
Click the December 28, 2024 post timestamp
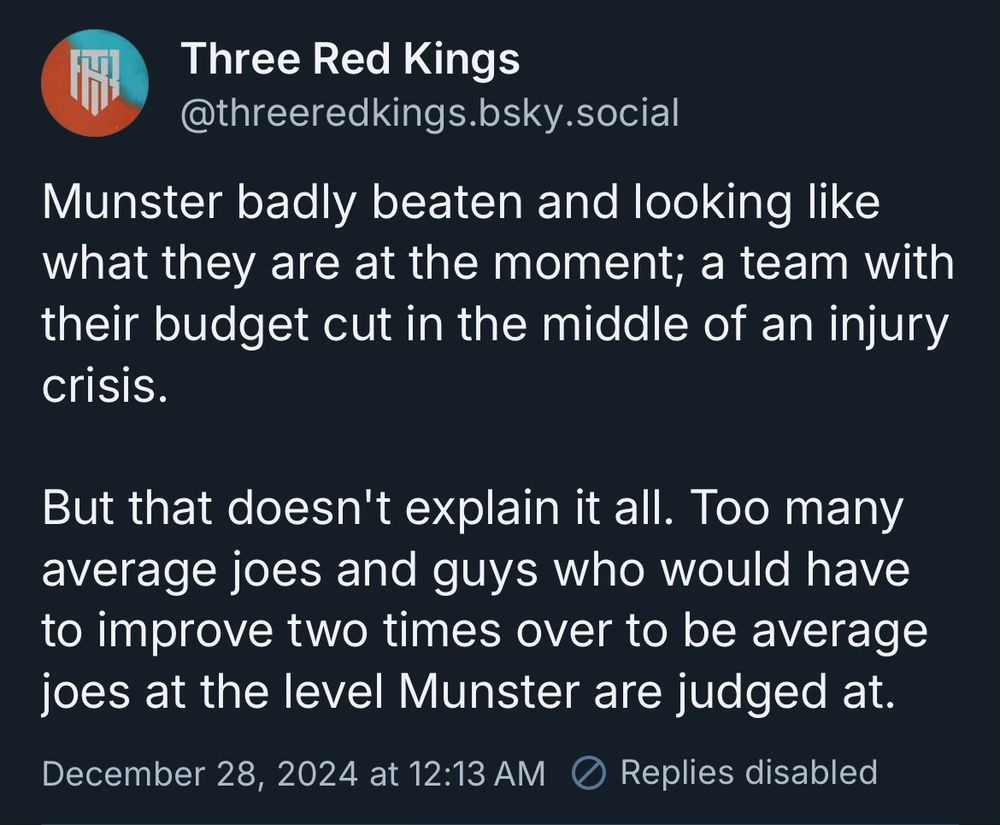tap(294, 773)
